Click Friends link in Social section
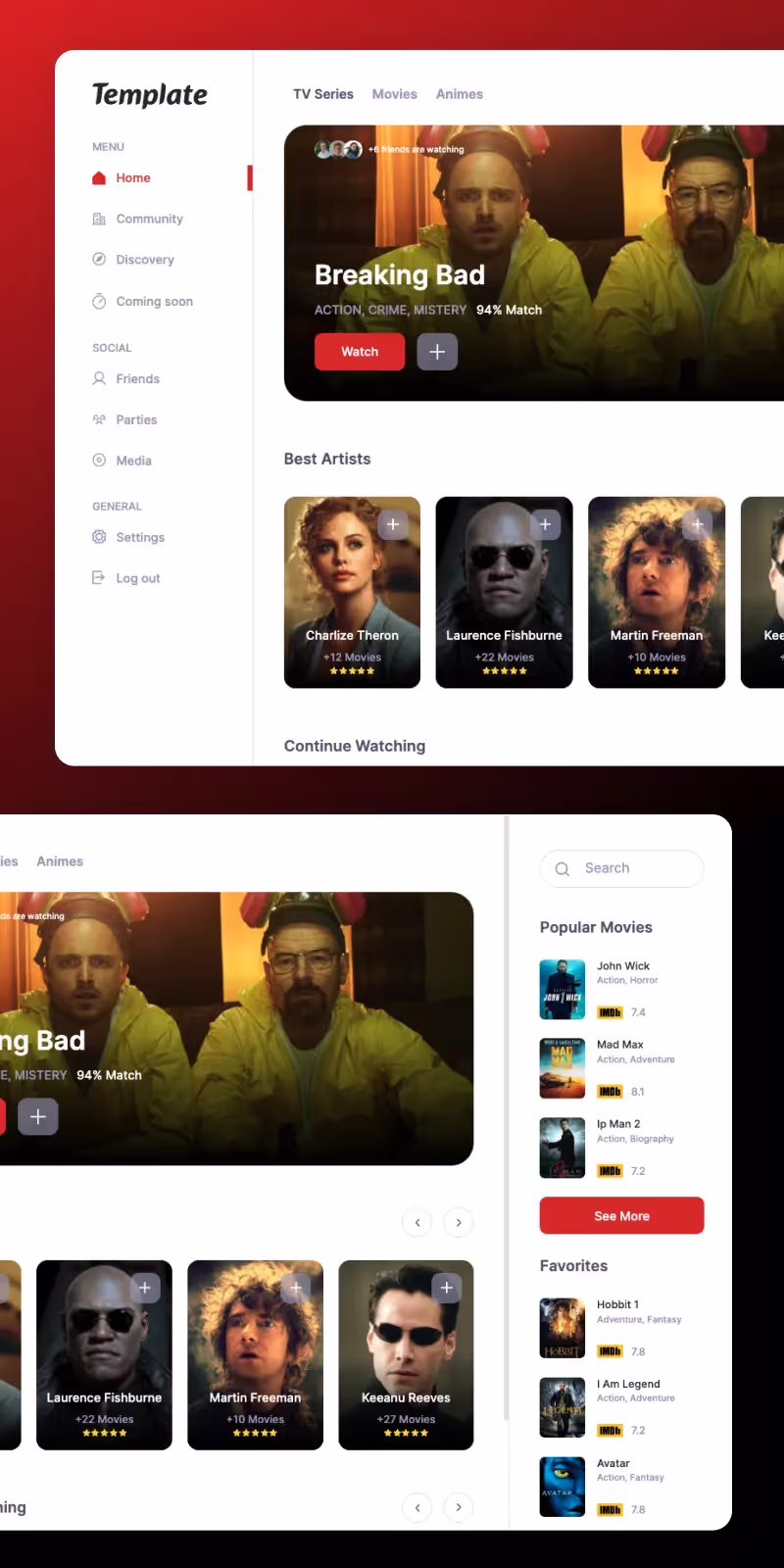This screenshot has width=784, height=1568. [138, 379]
